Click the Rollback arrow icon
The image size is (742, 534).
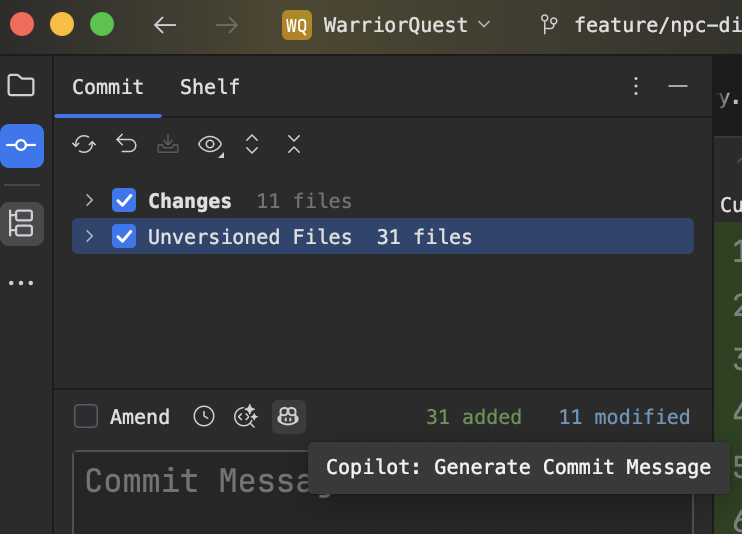coord(126,145)
